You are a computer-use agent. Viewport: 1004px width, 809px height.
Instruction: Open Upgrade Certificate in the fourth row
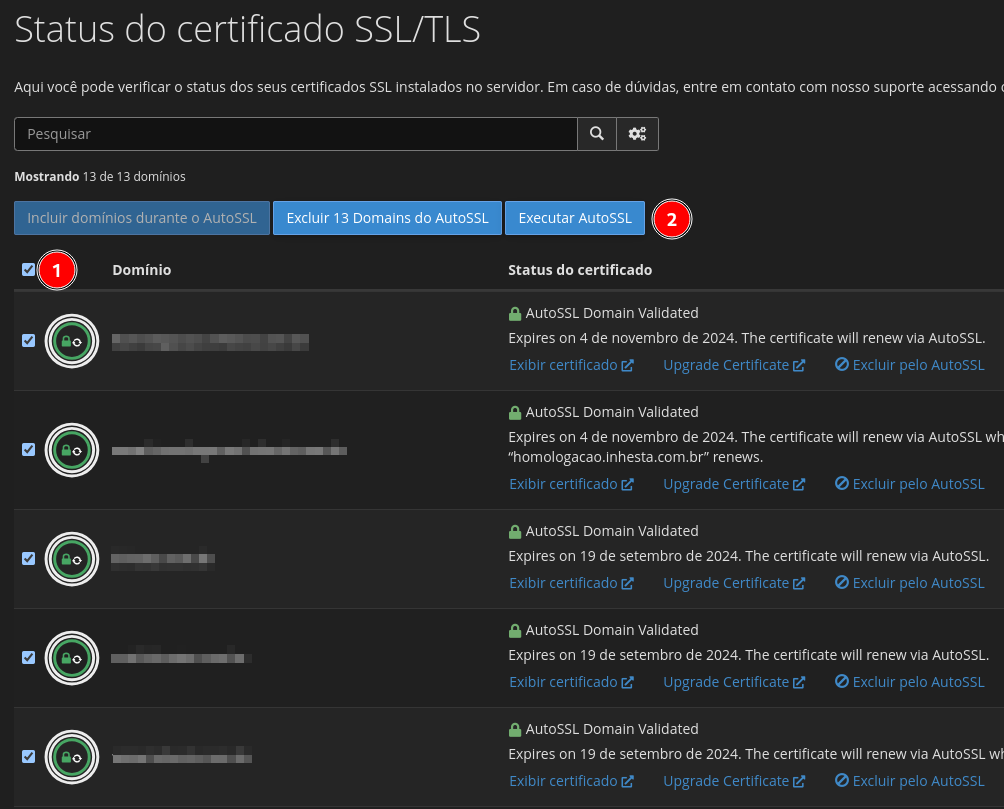(x=734, y=682)
